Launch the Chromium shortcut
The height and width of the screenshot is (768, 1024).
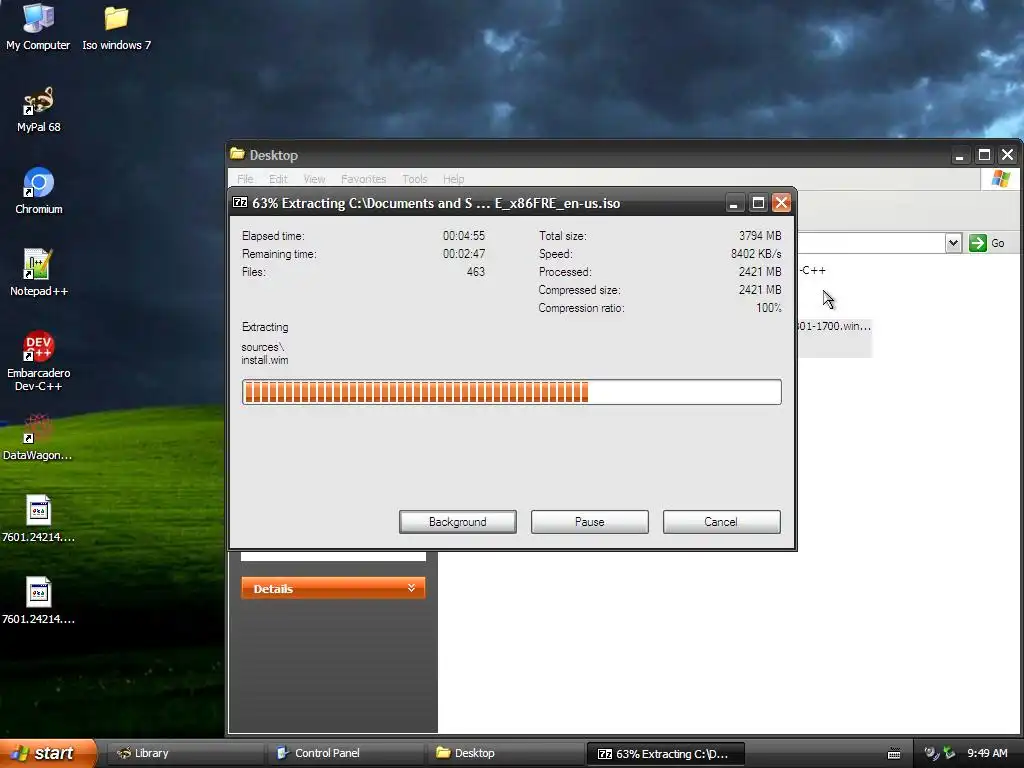(39, 191)
